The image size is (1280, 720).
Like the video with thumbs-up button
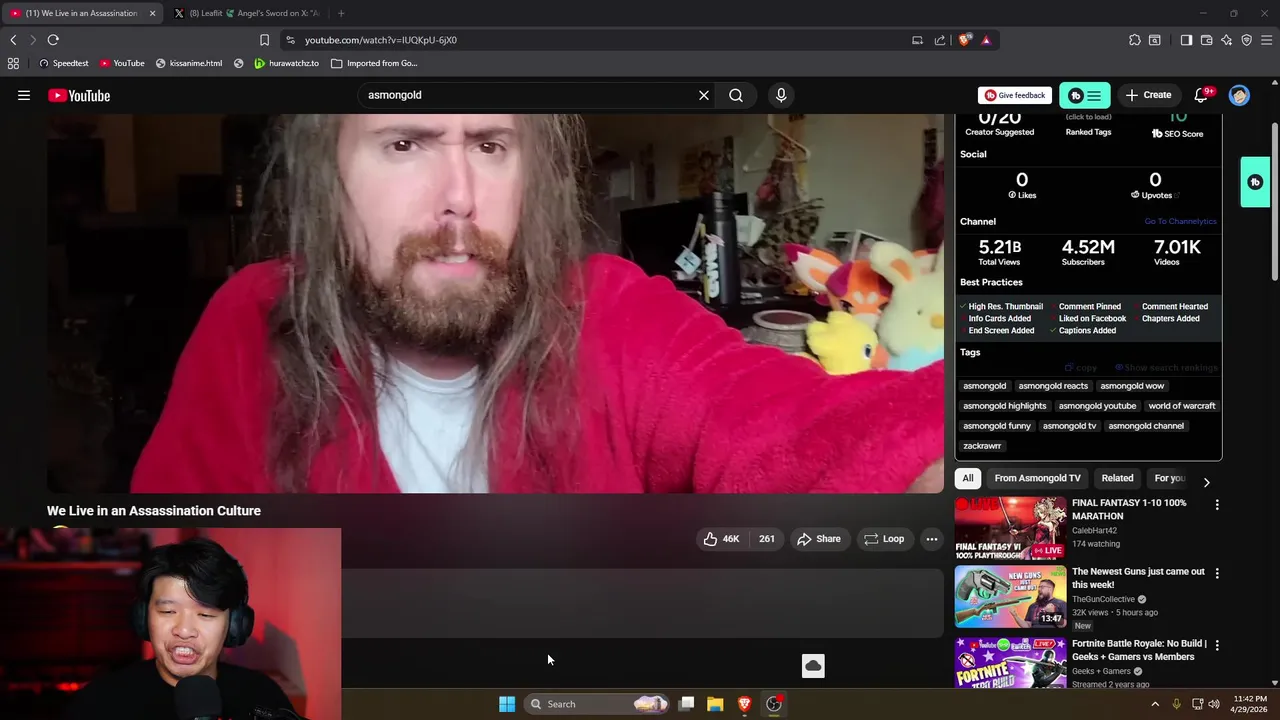click(x=720, y=539)
